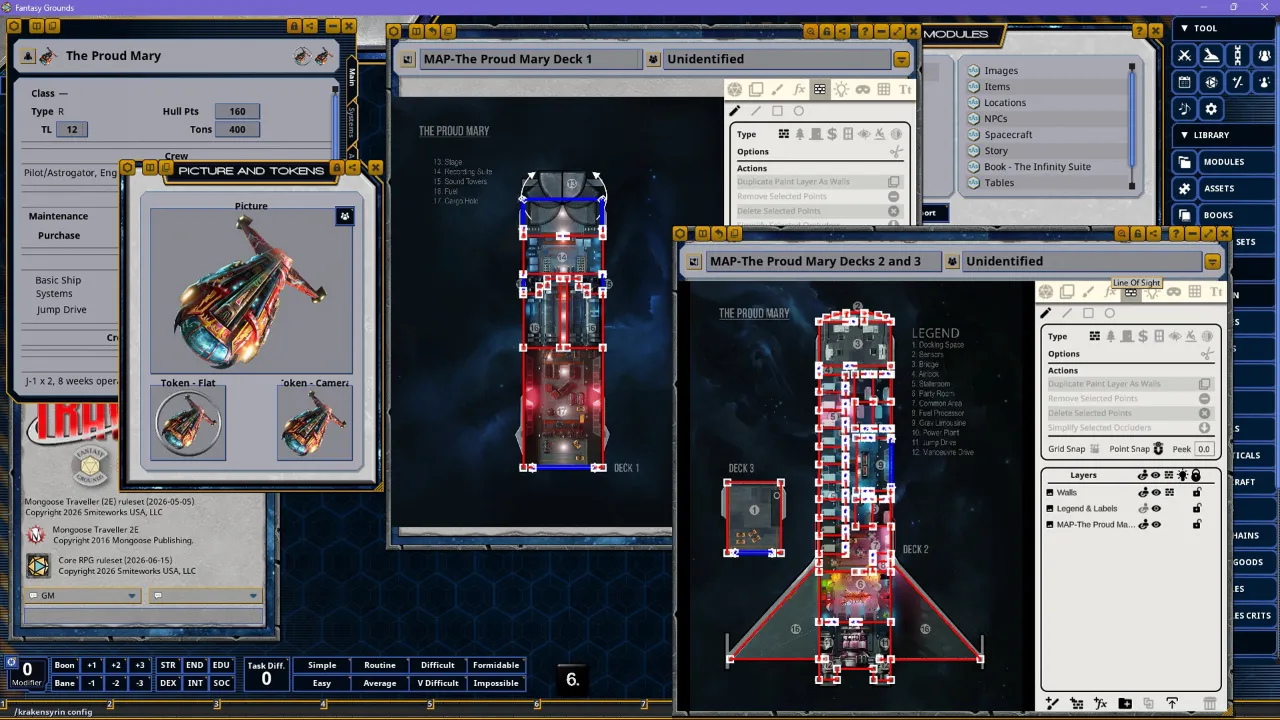Select the paint brush tool in Decks 2 and 3 toolbar
Image resolution: width=1280 pixels, height=720 pixels.
pyautogui.click(x=1088, y=292)
